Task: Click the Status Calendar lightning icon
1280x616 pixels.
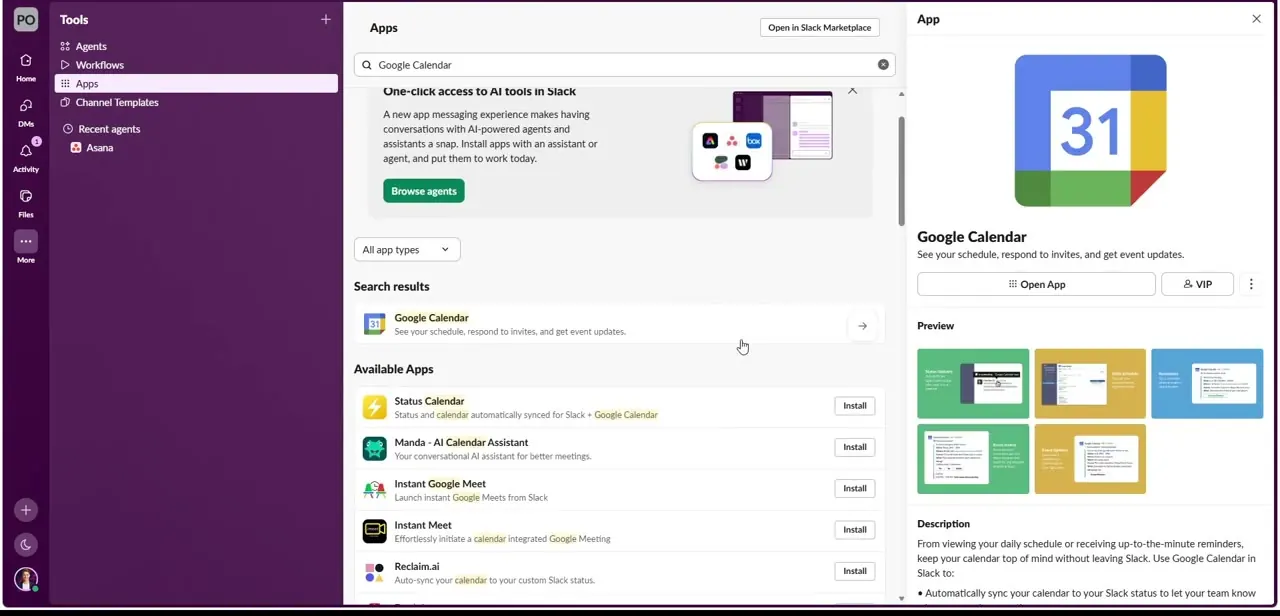Action: pyautogui.click(x=374, y=407)
